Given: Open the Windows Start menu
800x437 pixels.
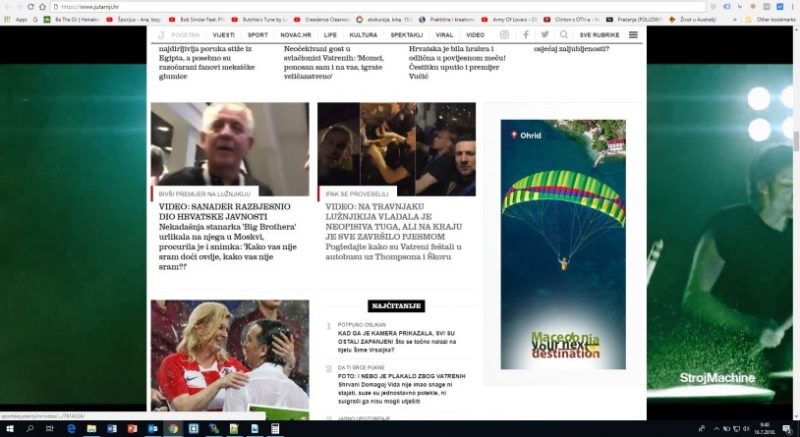Looking at the screenshot, I should coord(9,429).
